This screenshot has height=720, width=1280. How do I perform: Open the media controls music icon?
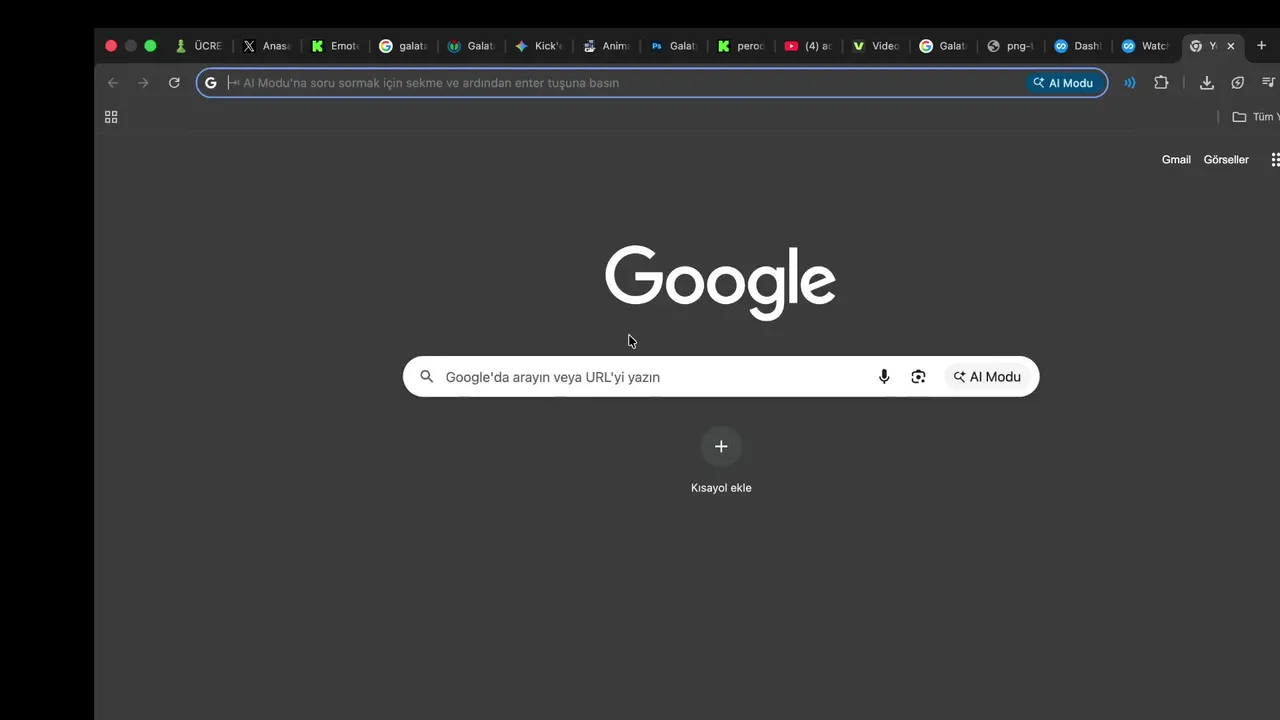(x=1269, y=83)
